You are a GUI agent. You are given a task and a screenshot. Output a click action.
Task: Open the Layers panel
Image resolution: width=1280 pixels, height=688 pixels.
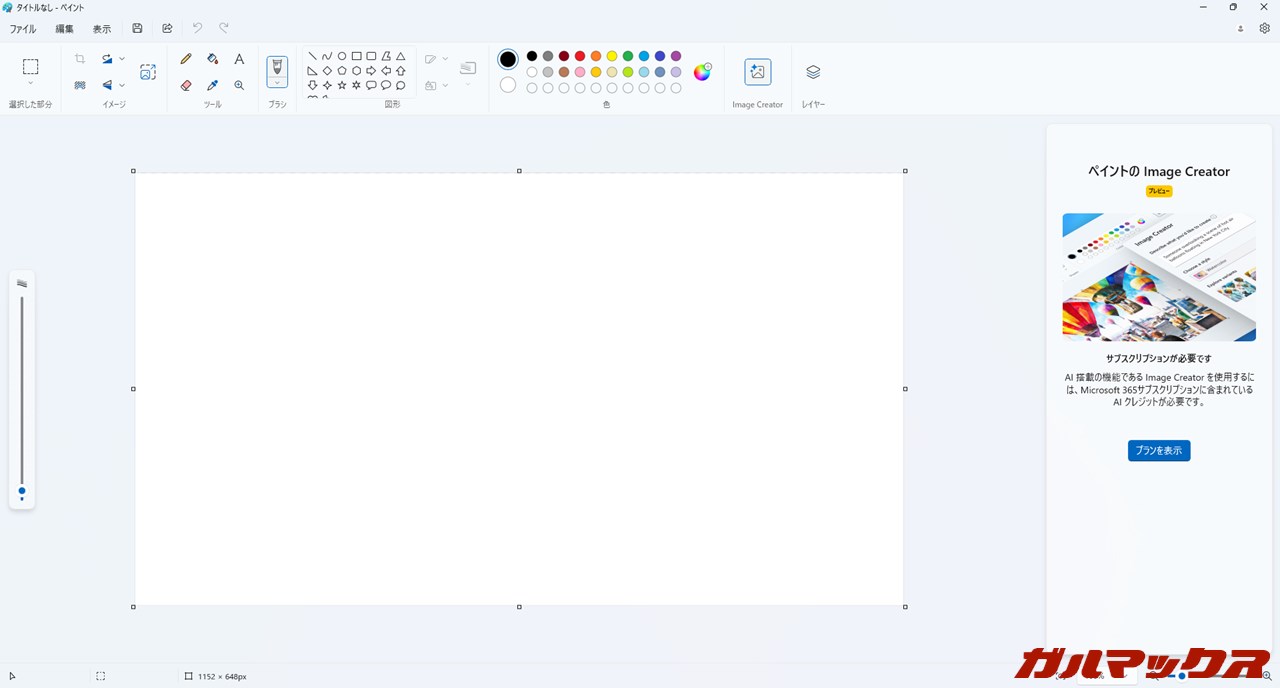pyautogui.click(x=813, y=72)
